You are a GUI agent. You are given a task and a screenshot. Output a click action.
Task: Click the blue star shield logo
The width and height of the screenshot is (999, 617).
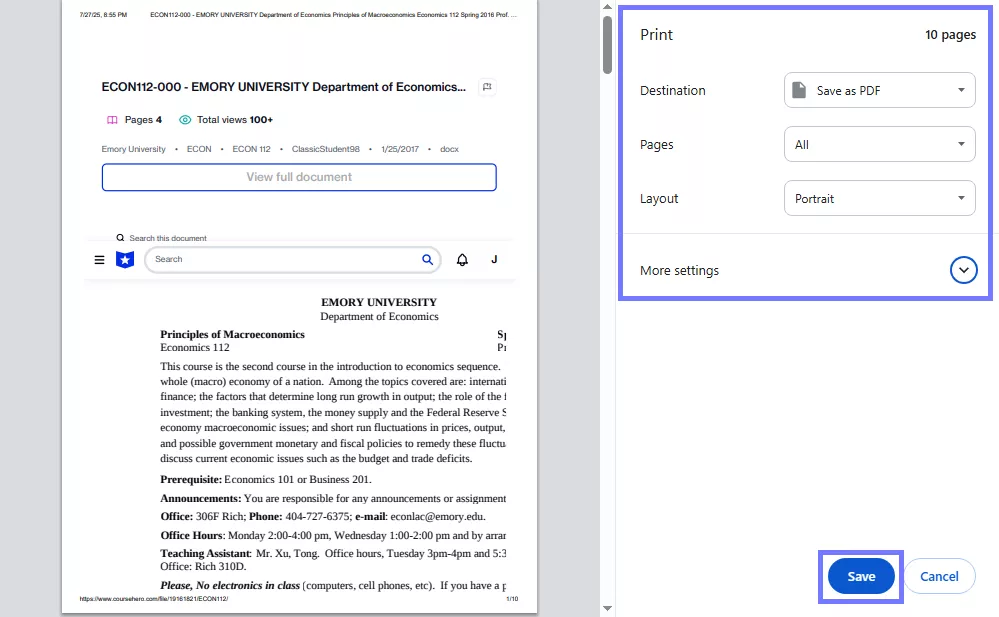click(125, 259)
